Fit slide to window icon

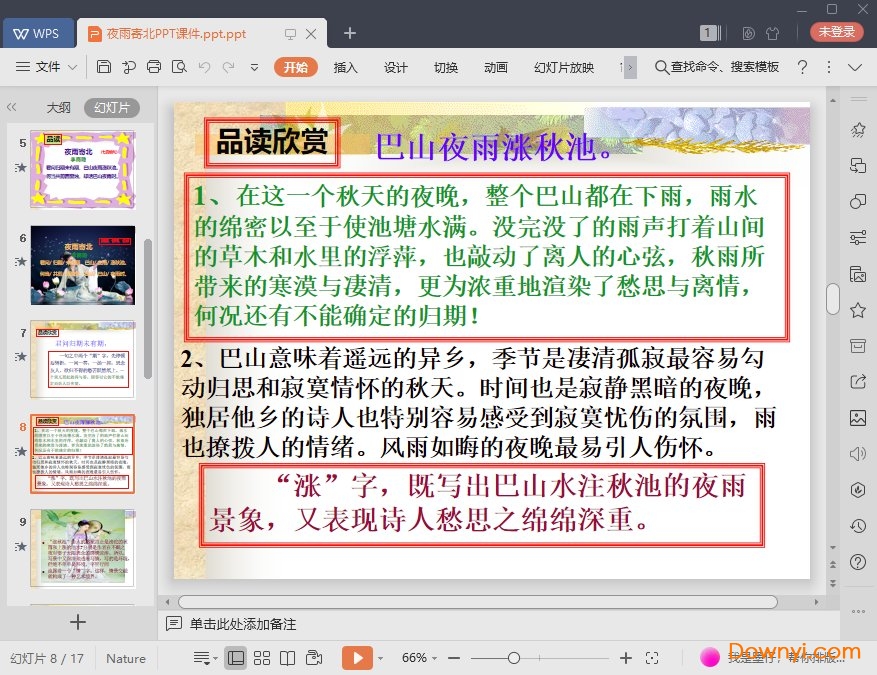click(x=652, y=658)
